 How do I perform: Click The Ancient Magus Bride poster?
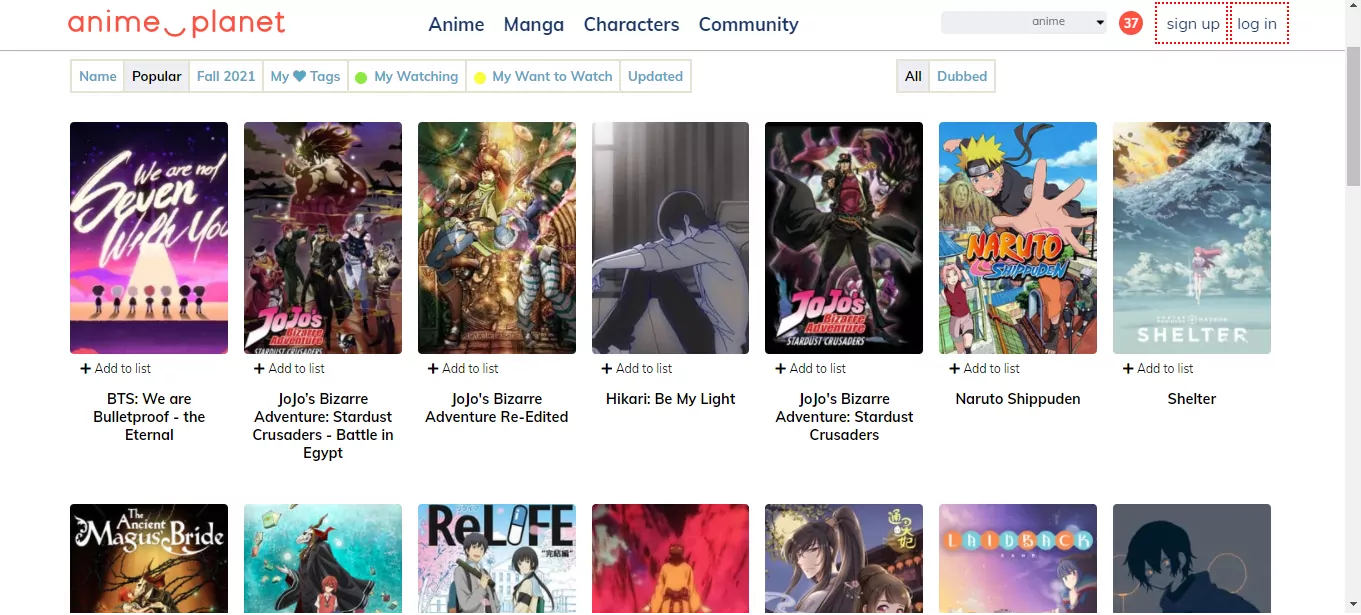pyautogui.click(x=149, y=559)
